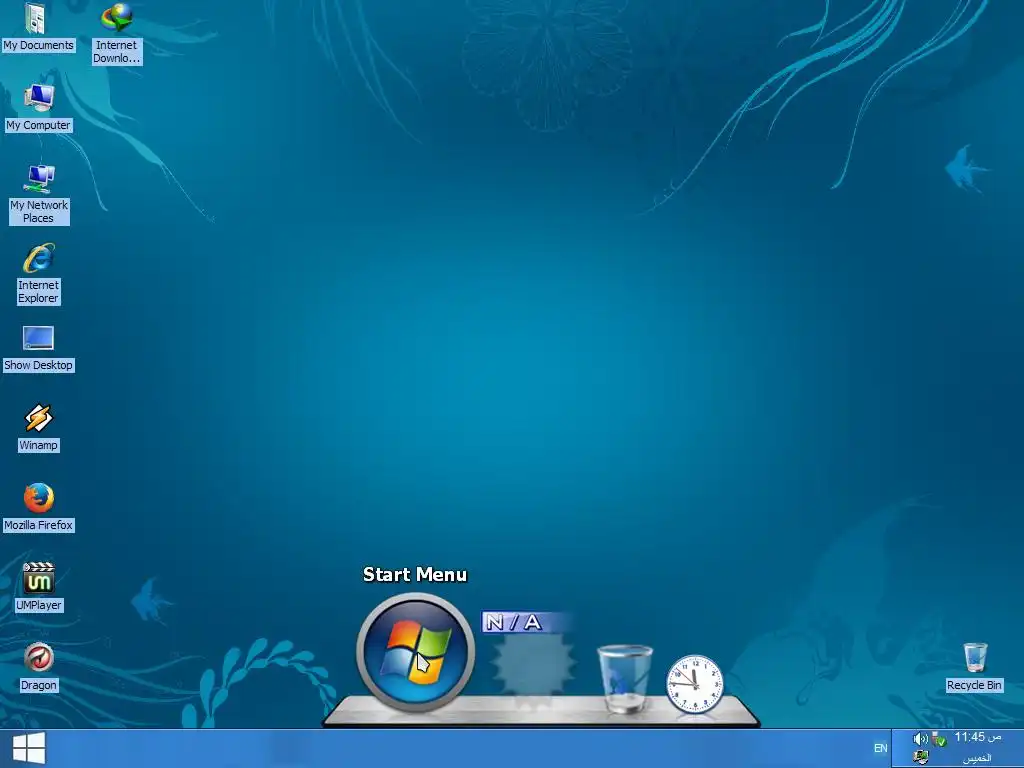This screenshot has height=768, width=1024.
Task: Open the volume speaker tray icon
Action: click(921, 739)
